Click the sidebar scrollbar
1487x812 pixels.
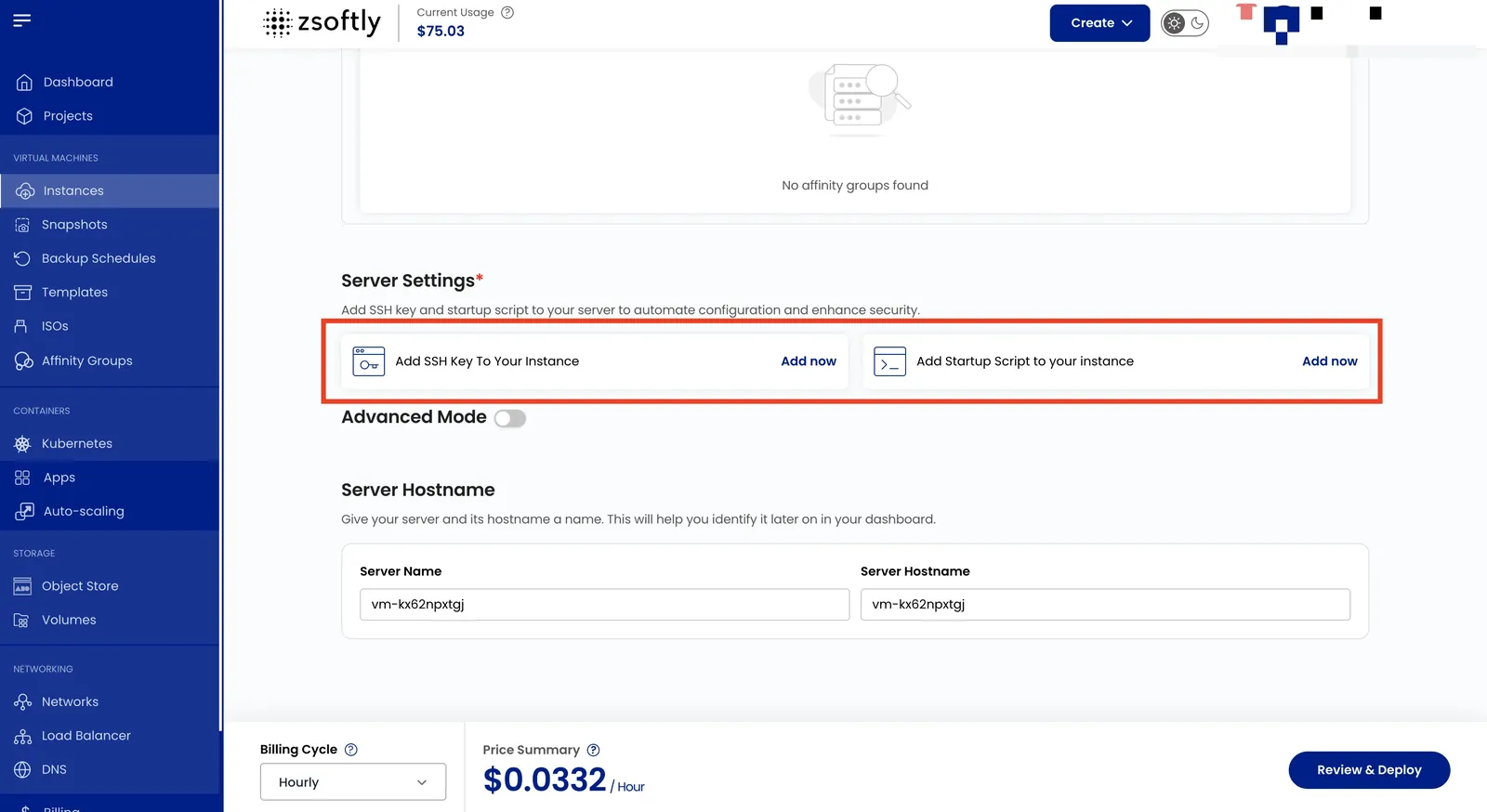(x=221, y=365)
